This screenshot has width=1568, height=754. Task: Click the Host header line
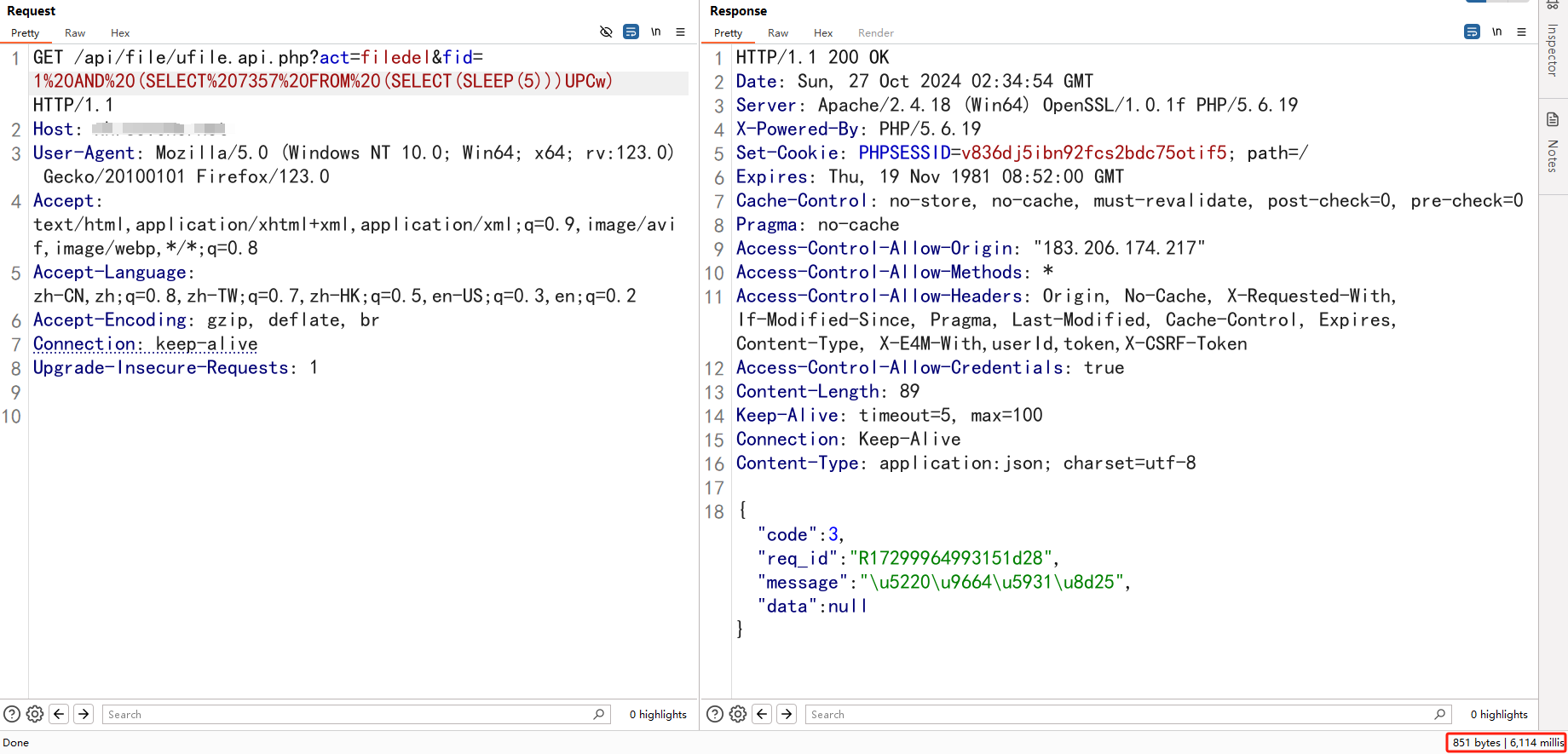coord(130,129)
